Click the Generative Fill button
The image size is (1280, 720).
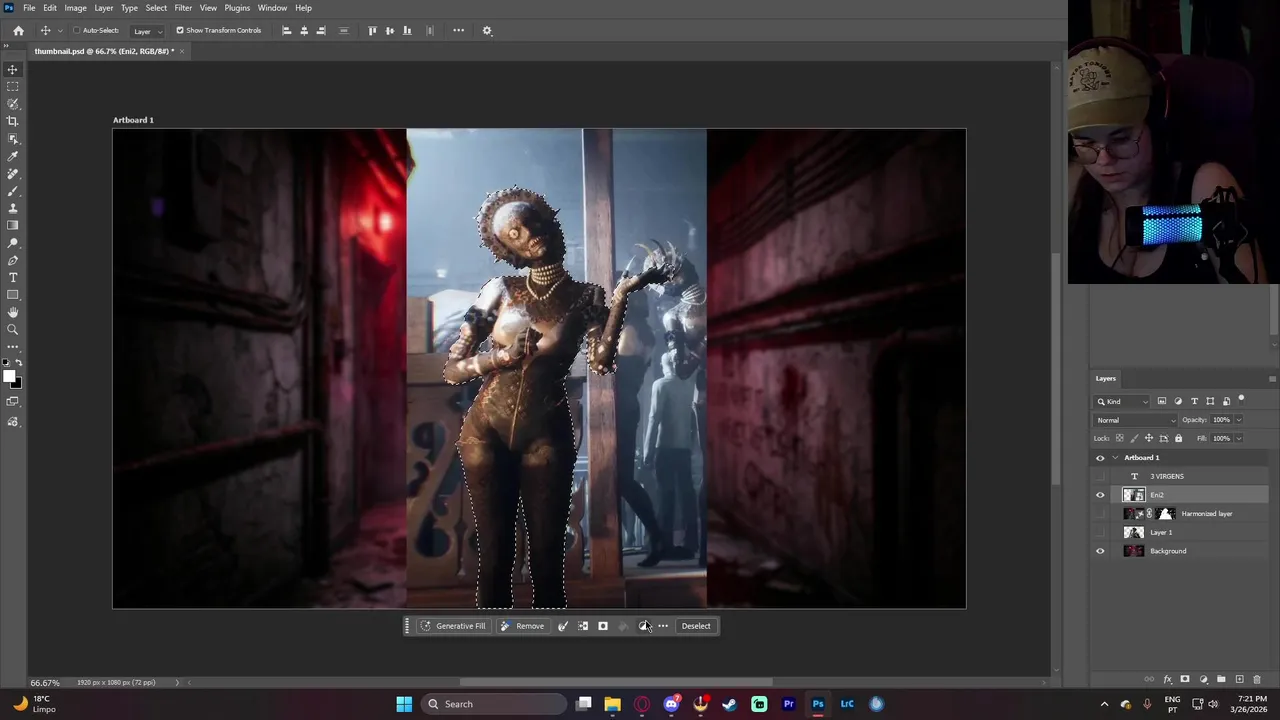click(453, 626)
